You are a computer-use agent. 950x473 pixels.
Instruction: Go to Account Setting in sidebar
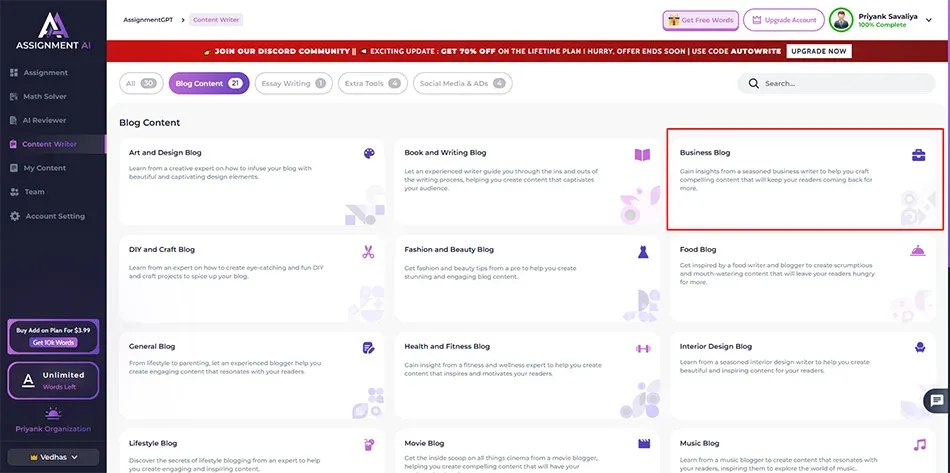[55, 216]
